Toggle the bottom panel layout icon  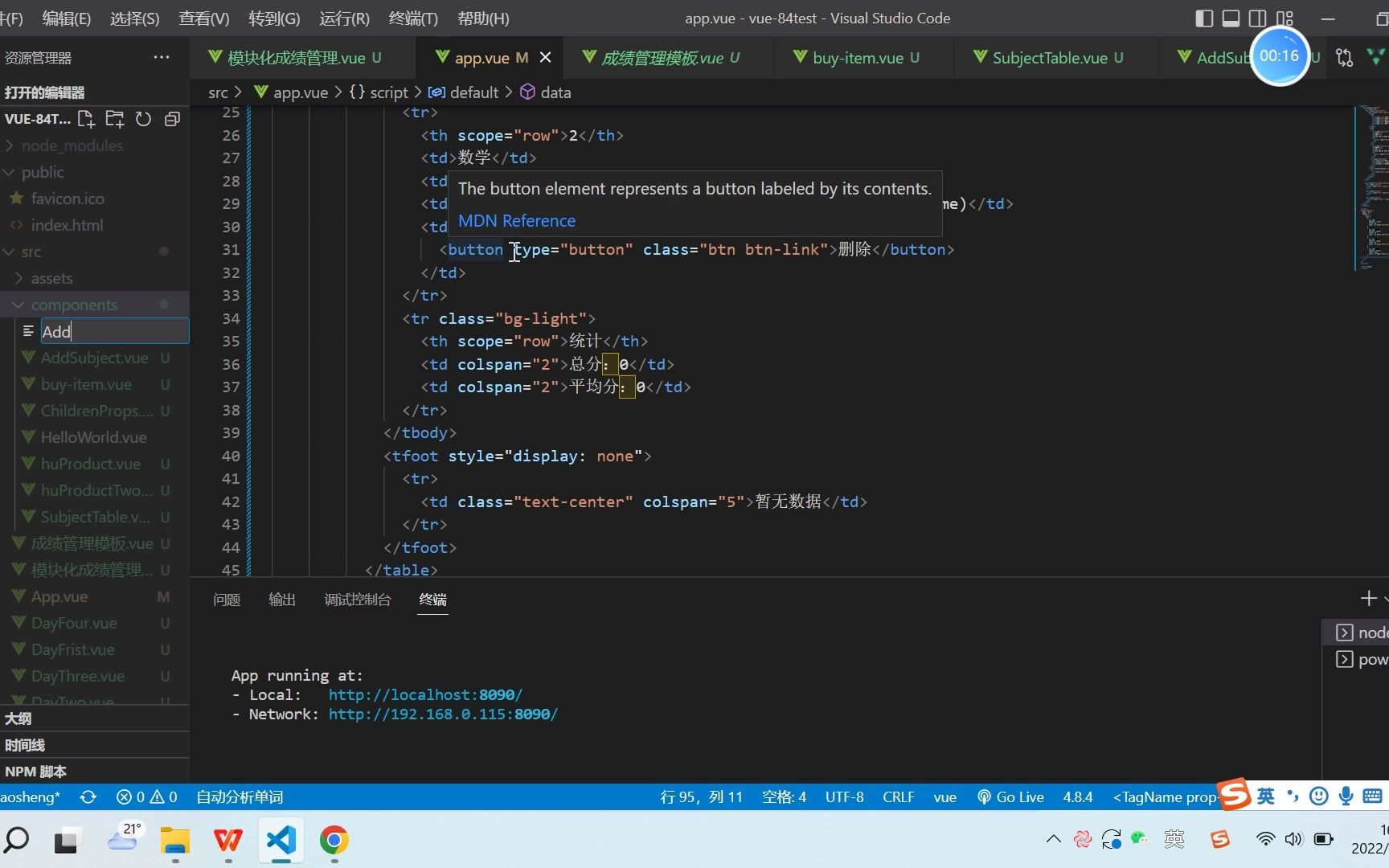click(x=1231, y=18)
